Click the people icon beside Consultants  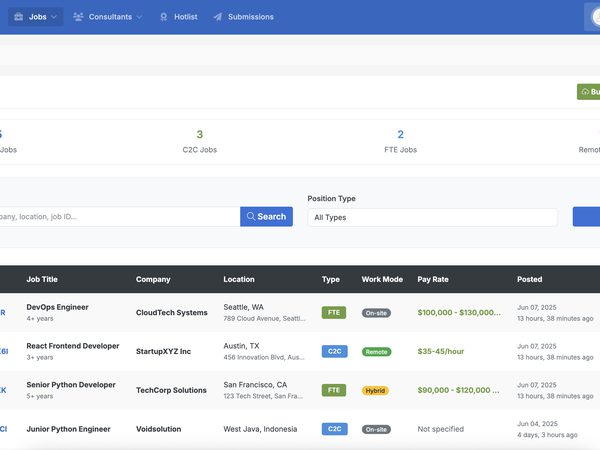78,16
